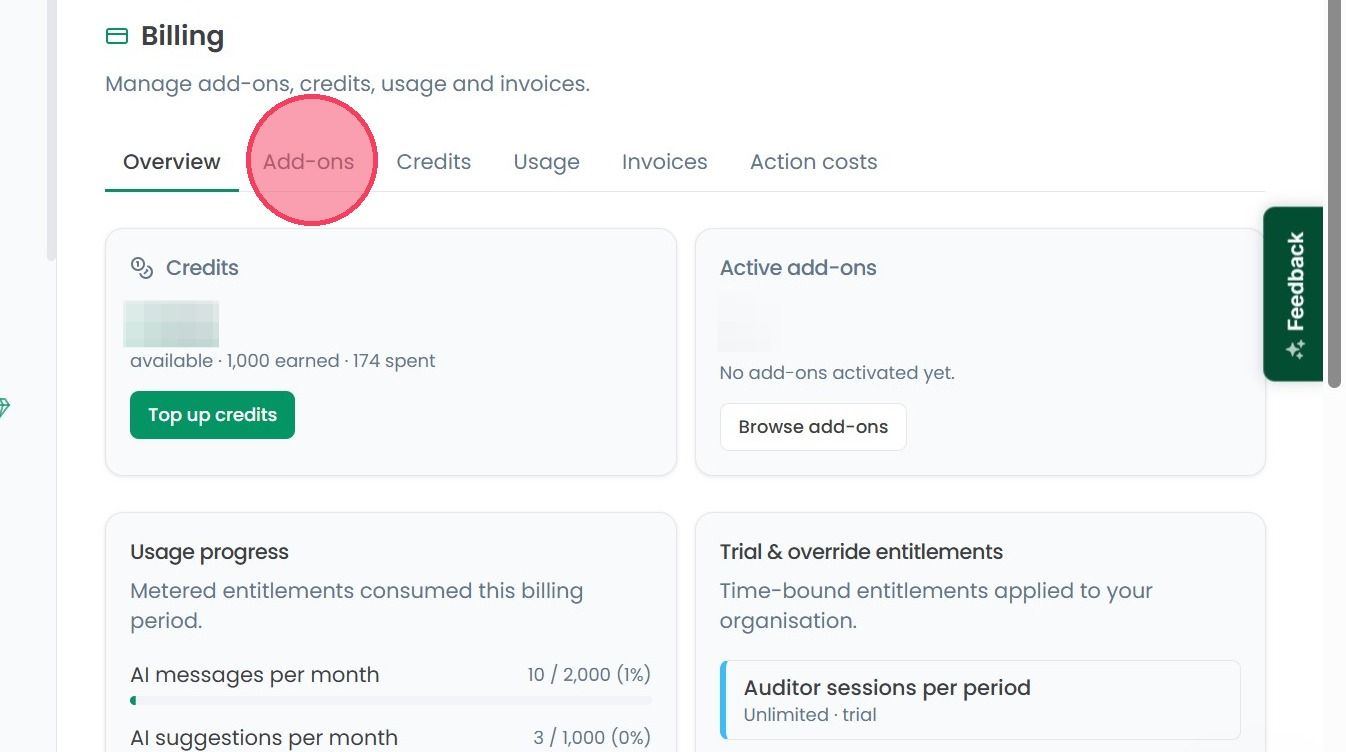This screenshot has width=1346, height=752.
Task: Click the AI suggestions per month row
Action: coord(391,738)
